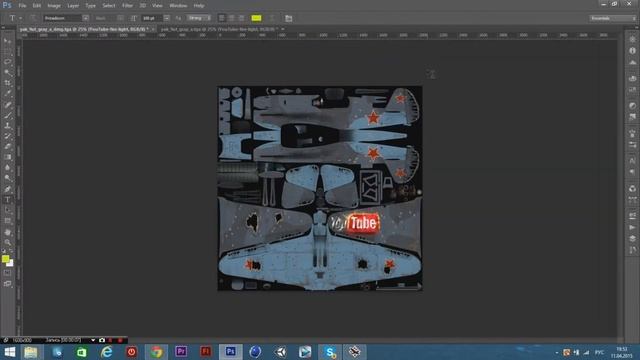Open the File menu
The height and width of the screenshot is (360, 640).
(22, 6)
